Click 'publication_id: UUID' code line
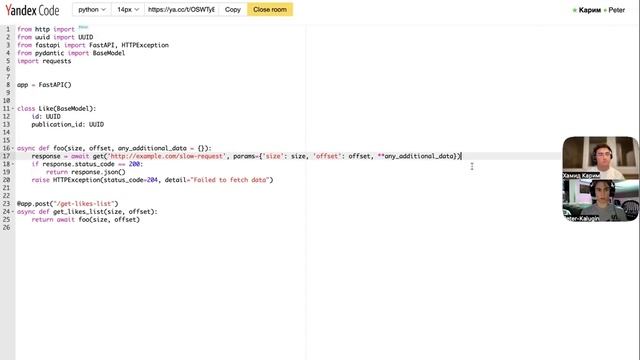 pos(68,124)
